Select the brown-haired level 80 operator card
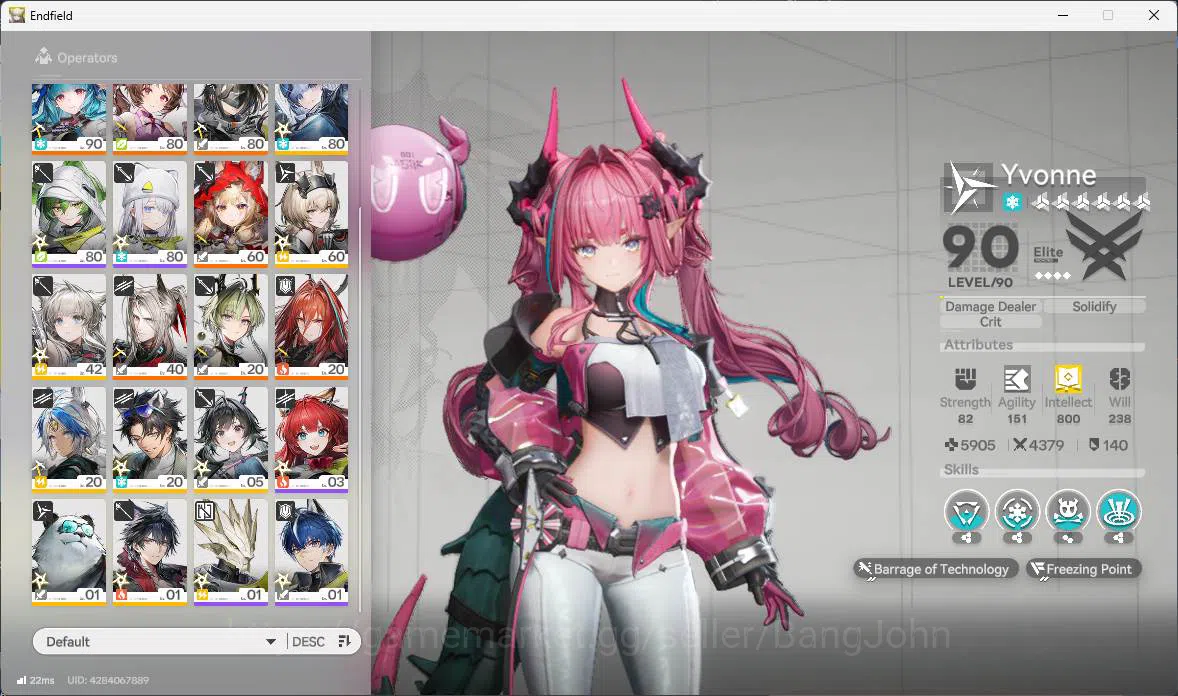Screen dimensions: 1178x696 (x=150, y=118)
